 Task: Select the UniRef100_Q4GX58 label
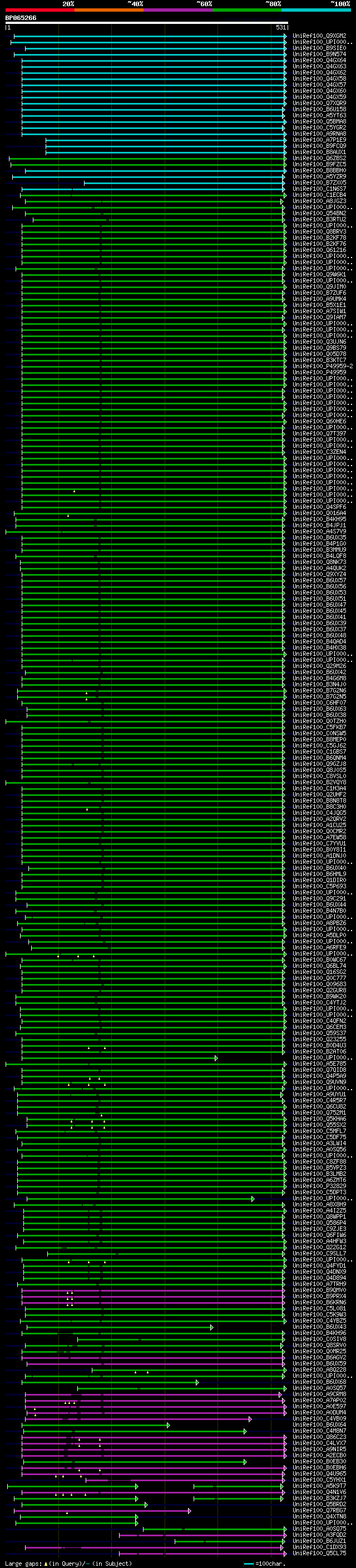[319, 78]
